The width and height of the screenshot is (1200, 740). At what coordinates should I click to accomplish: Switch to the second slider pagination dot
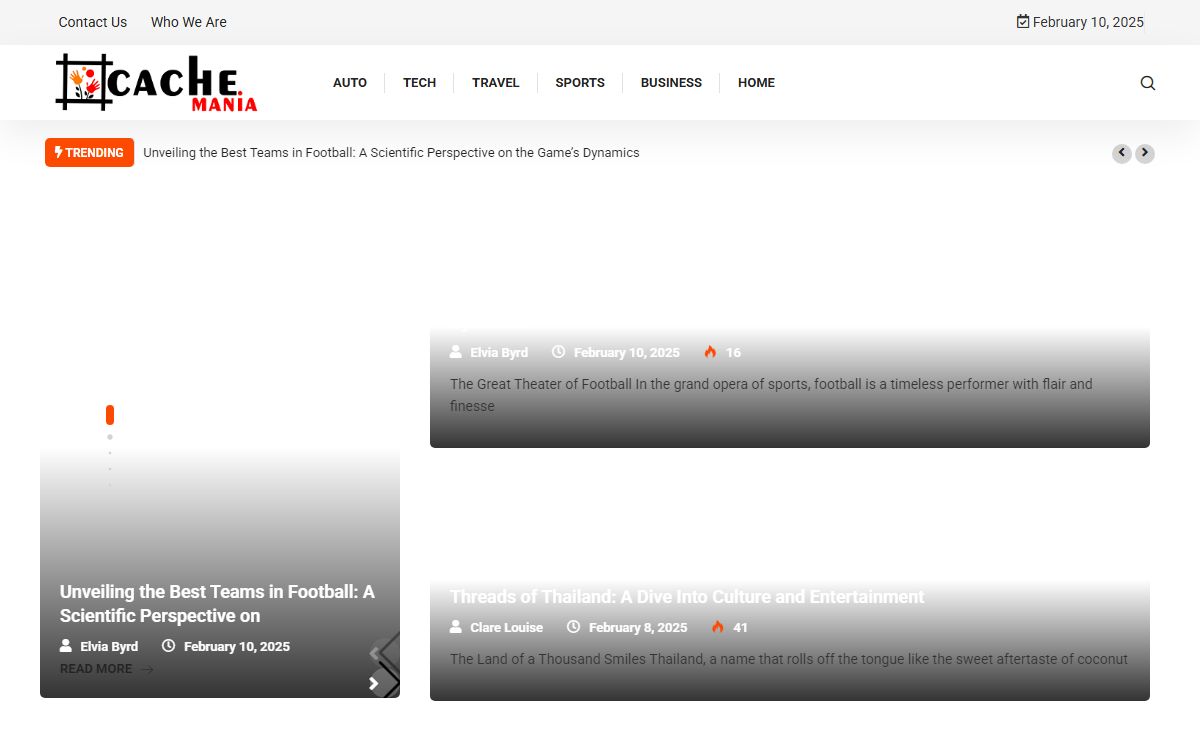coord(110,437)
